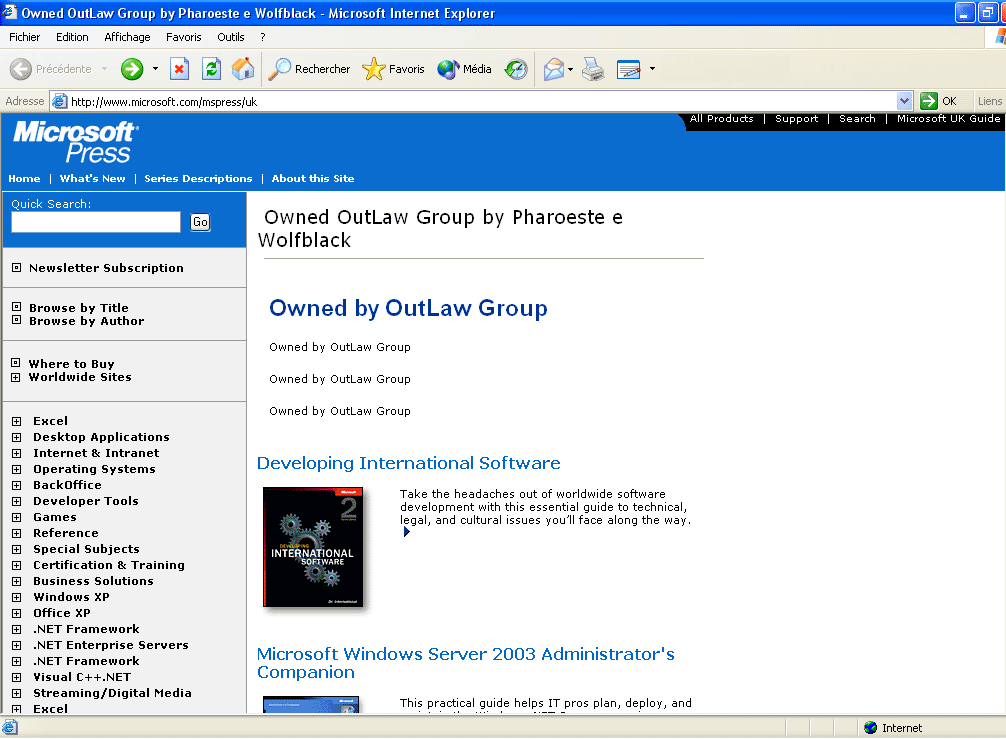This screenshot has height=739, width=1006.
Task: Open the Média toolbar panel
Action: tap(465, 69)
